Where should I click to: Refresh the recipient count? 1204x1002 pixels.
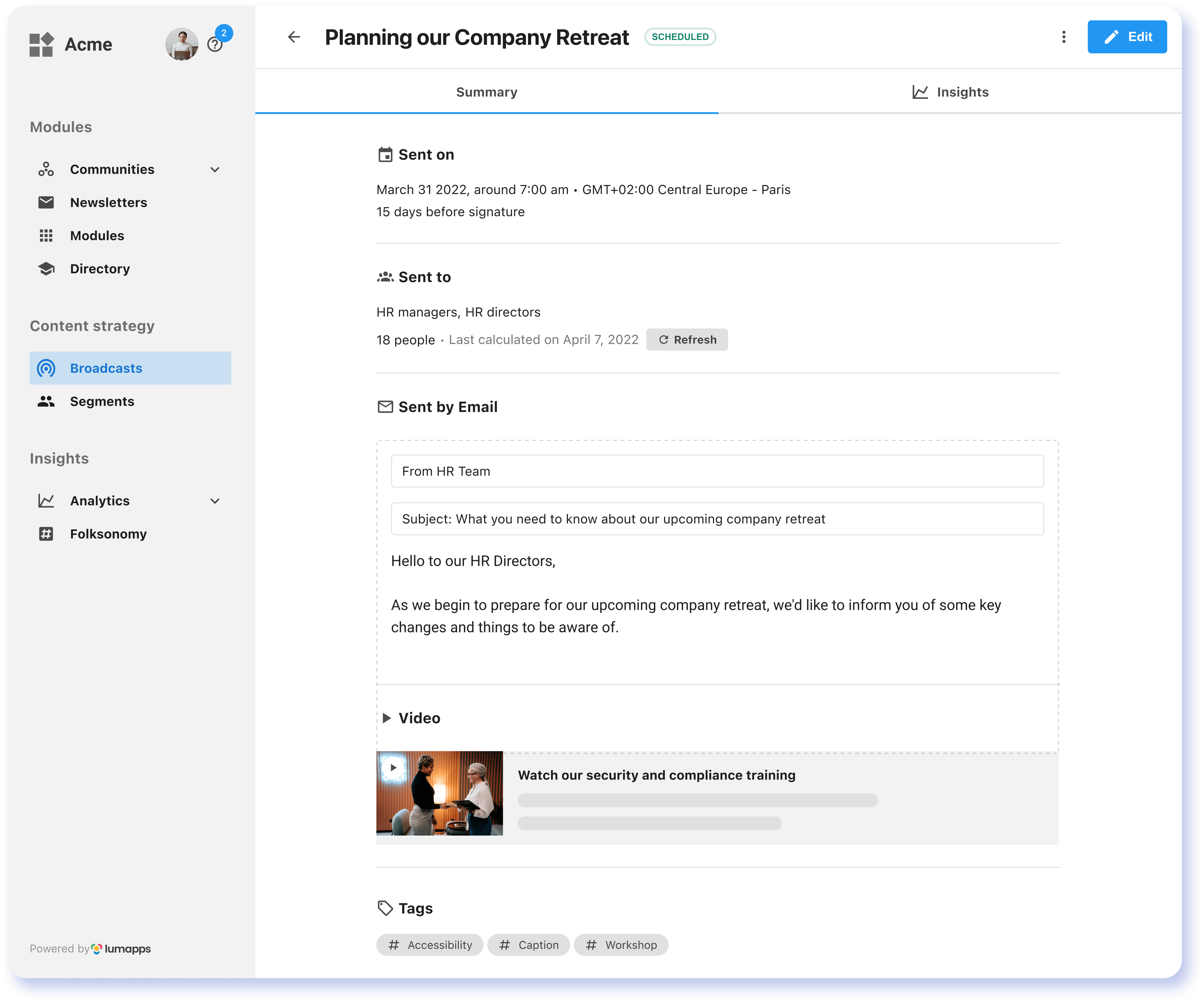687,339
